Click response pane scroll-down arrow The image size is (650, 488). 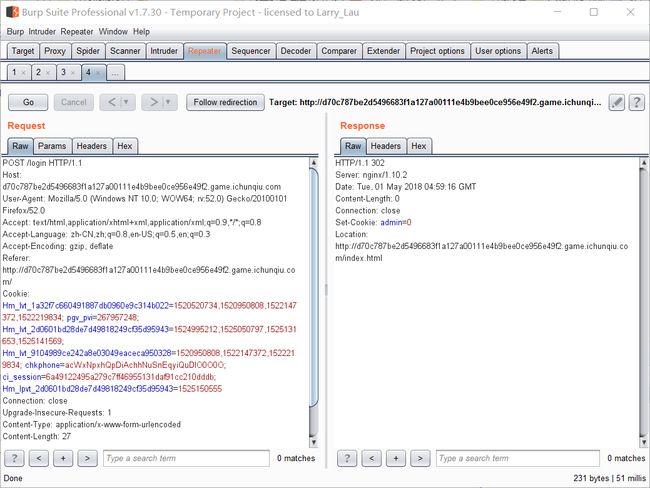pyautogui.click(x=644, y=442)
